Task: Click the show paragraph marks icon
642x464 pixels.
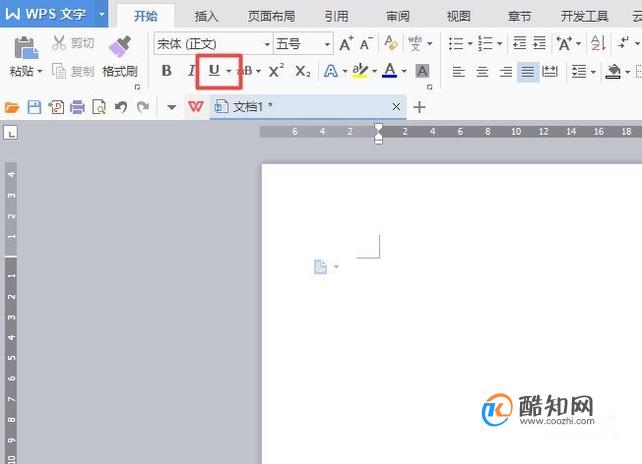Action: click(624, 43)
